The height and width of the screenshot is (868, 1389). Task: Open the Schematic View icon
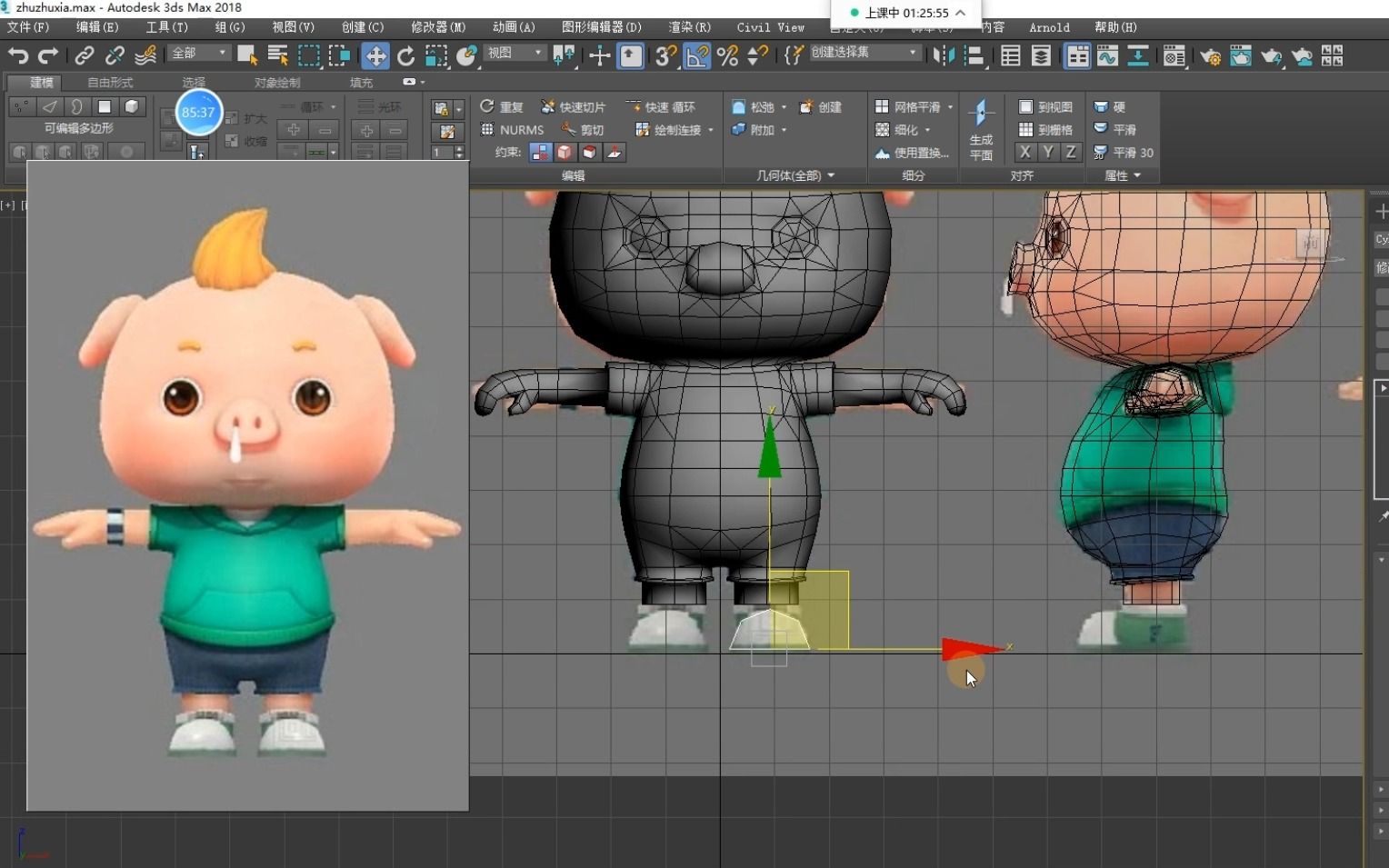(1138, 56)
